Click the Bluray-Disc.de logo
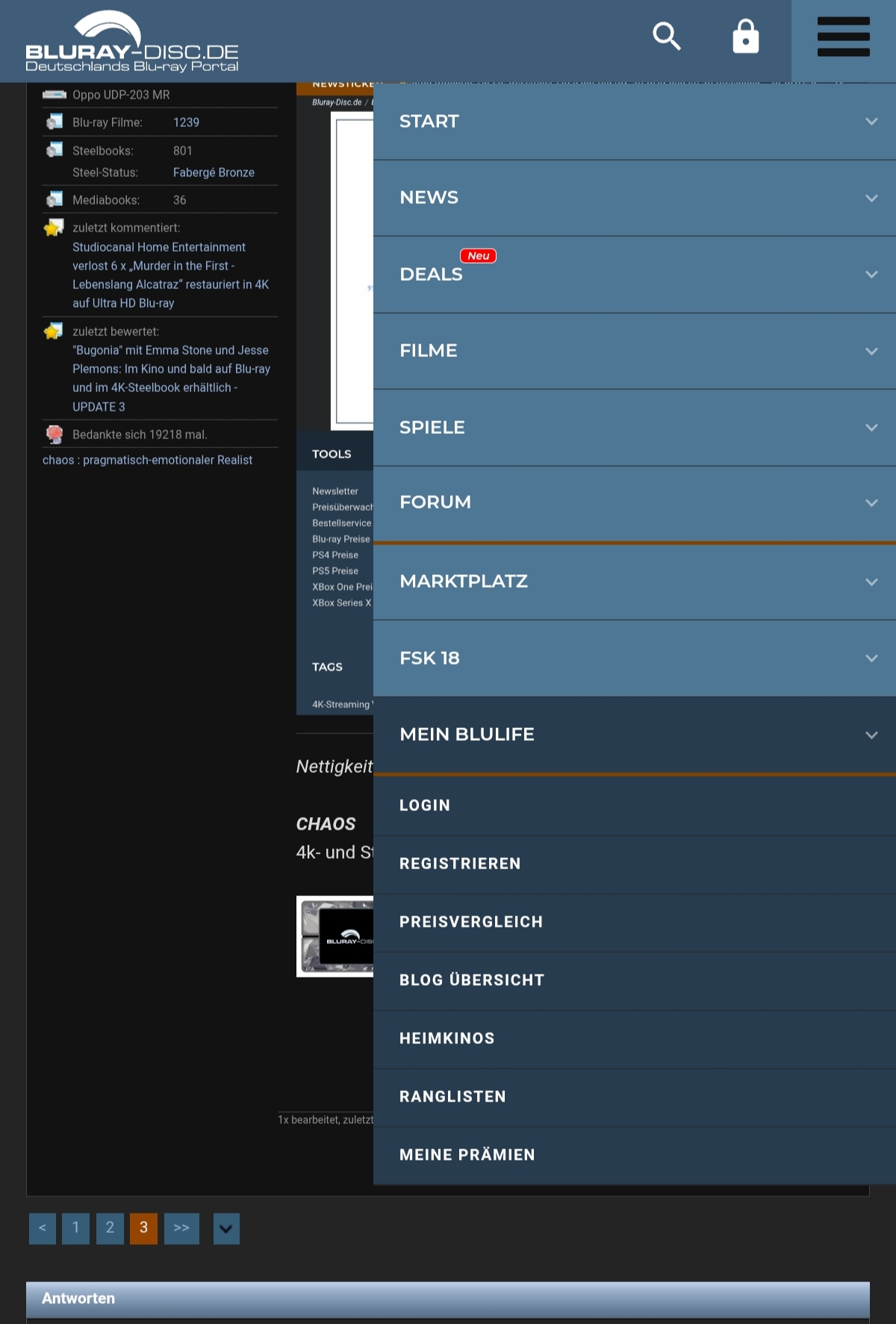896x1324 pixels. [132, 42]
